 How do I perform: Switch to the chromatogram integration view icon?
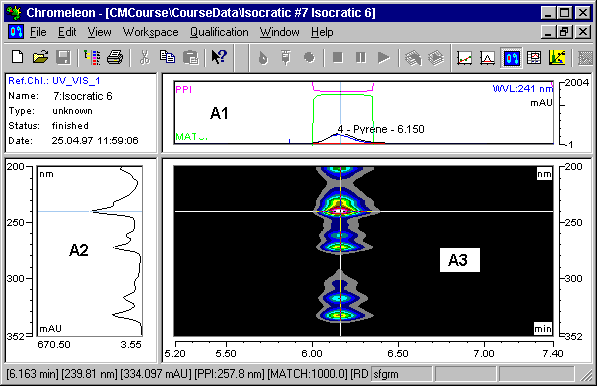pos(487,58)
